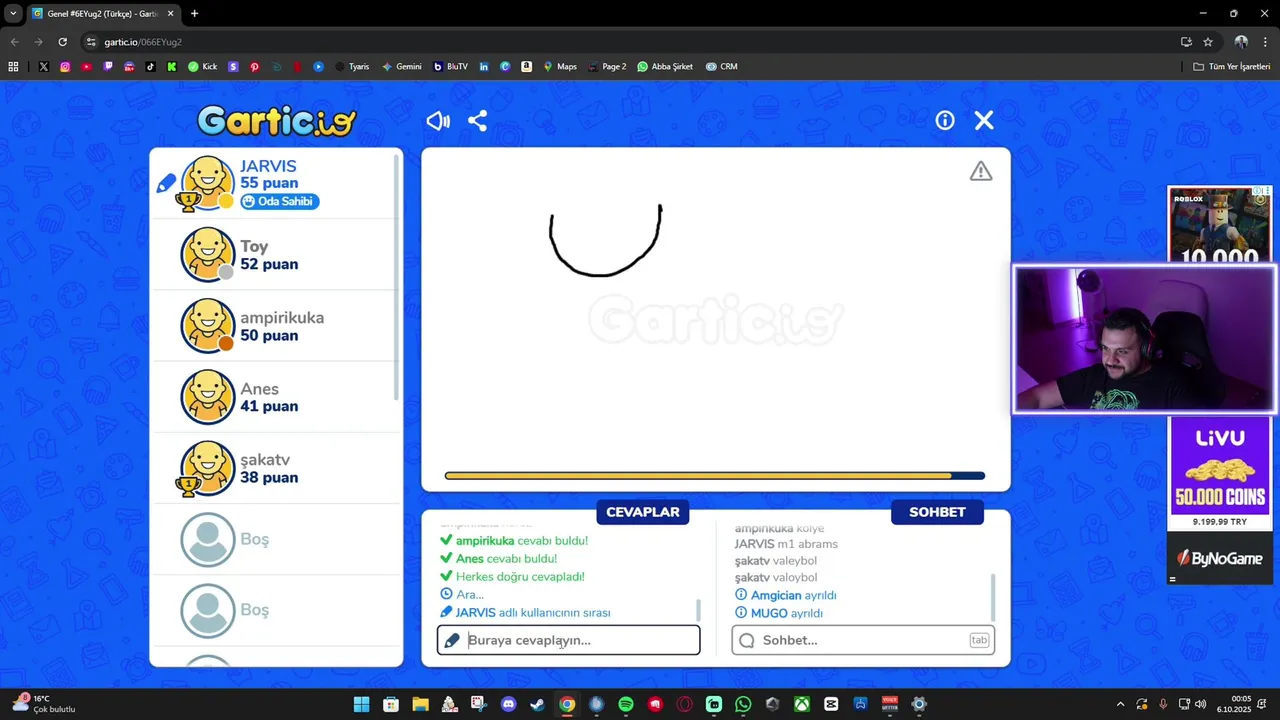Screen dimensions: 1280x720
Task: Click the answers panel scrollbar
Action: (x=698, y=610)
